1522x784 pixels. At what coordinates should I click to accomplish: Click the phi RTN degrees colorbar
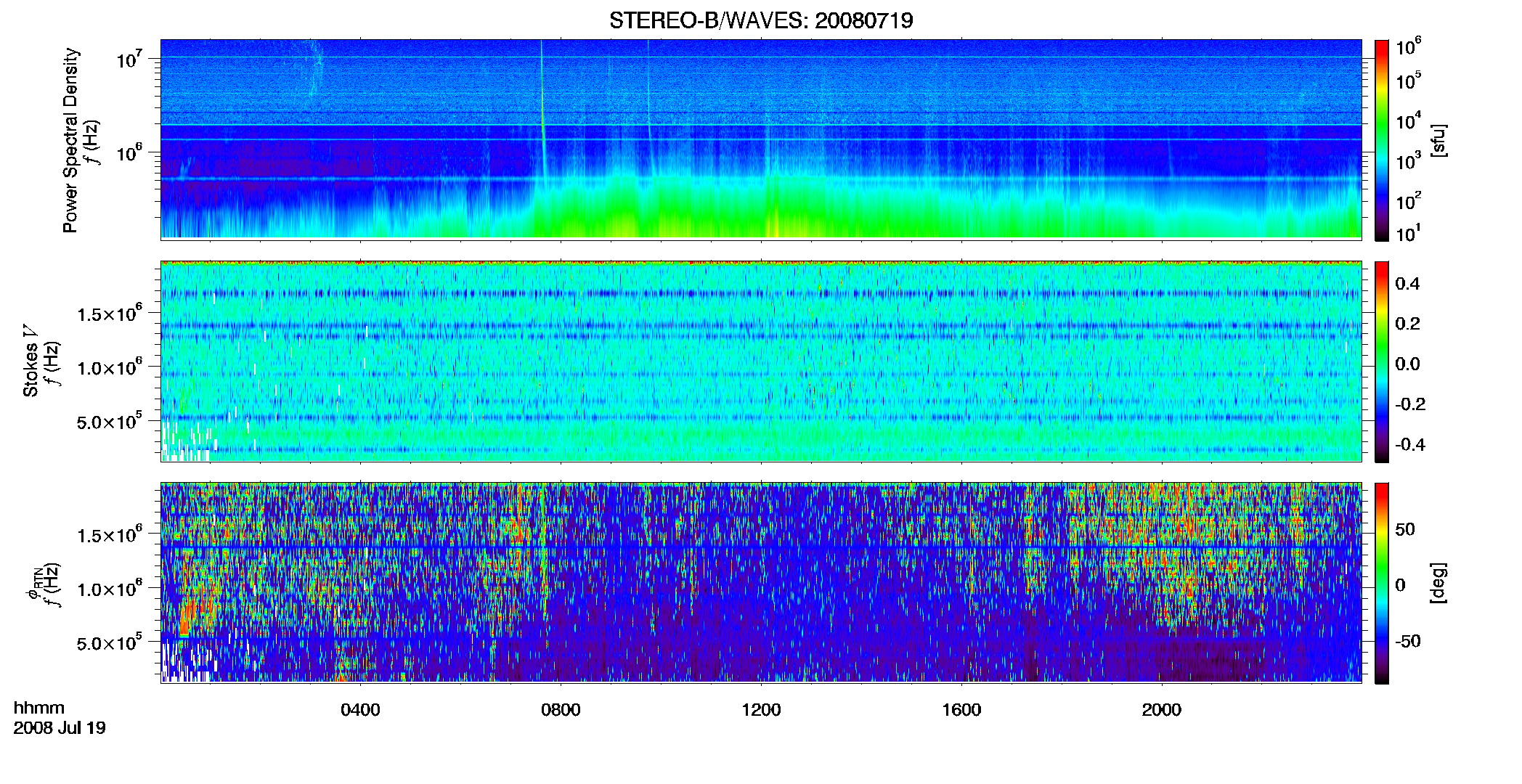(1382, 583)
